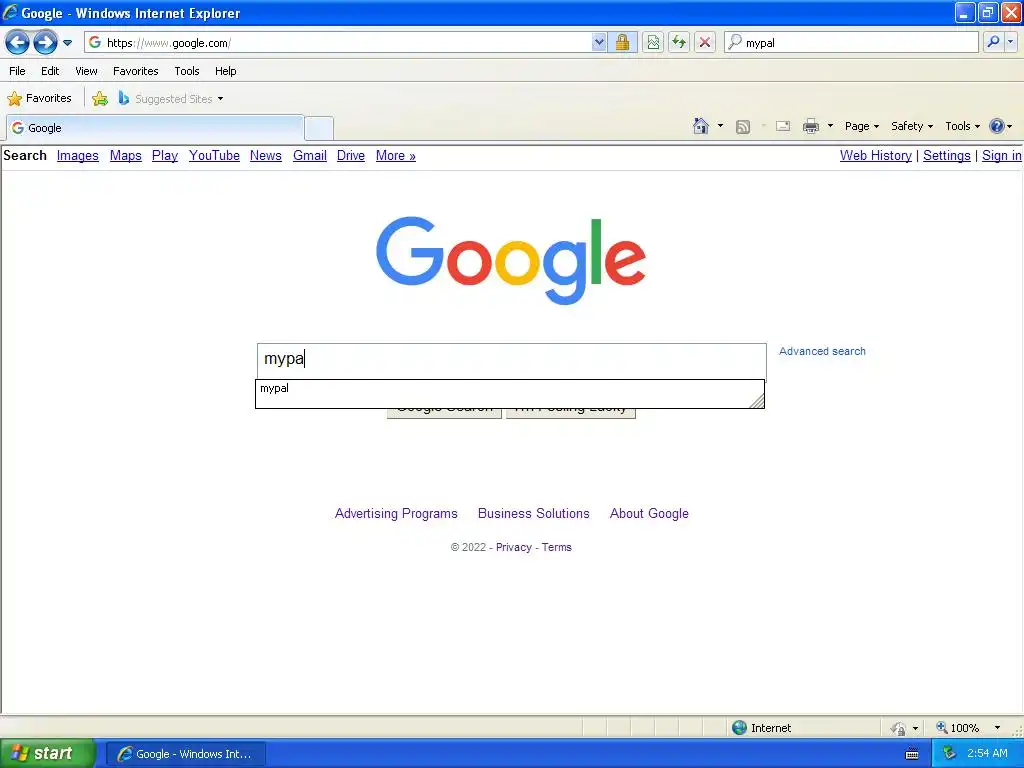Open the Safety command bar menu
1024x768 pixels.
tap(912, 126)
